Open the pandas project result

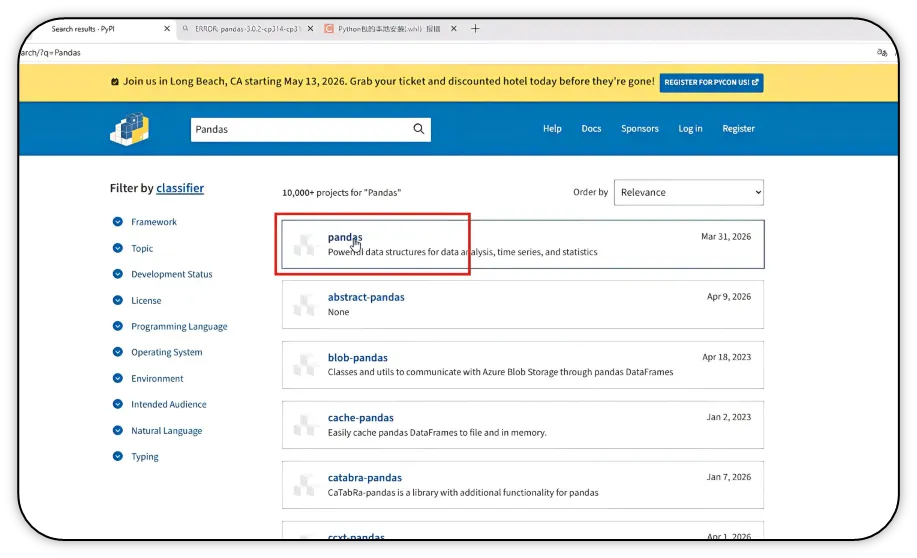[523, 244]
